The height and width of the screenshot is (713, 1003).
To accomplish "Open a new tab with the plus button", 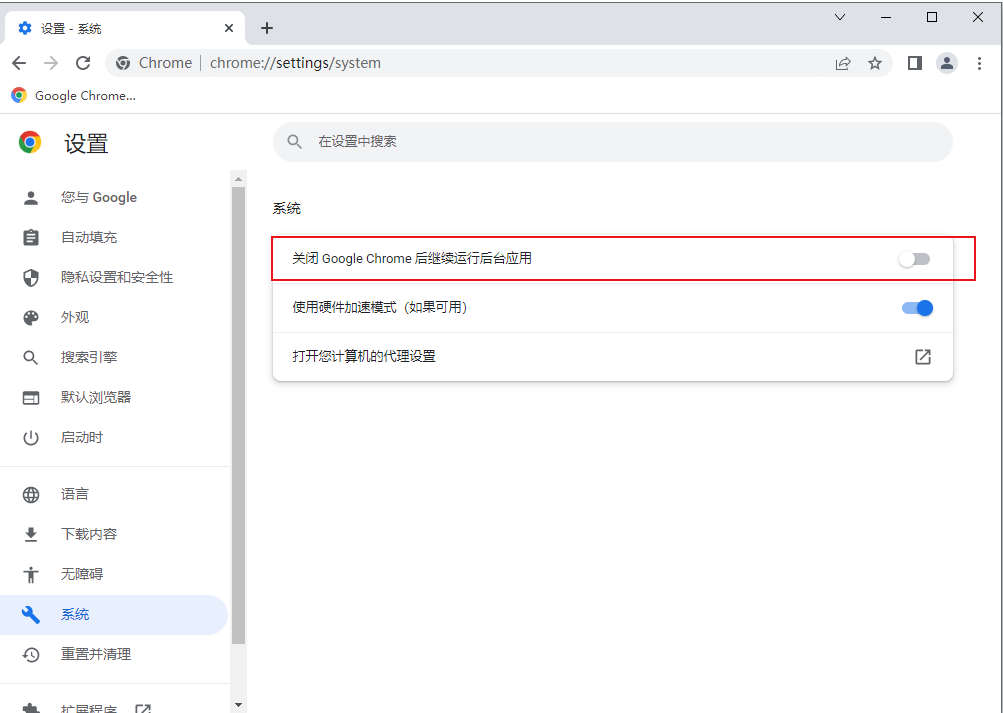I will pyautogui.click(x=267, y=28).
